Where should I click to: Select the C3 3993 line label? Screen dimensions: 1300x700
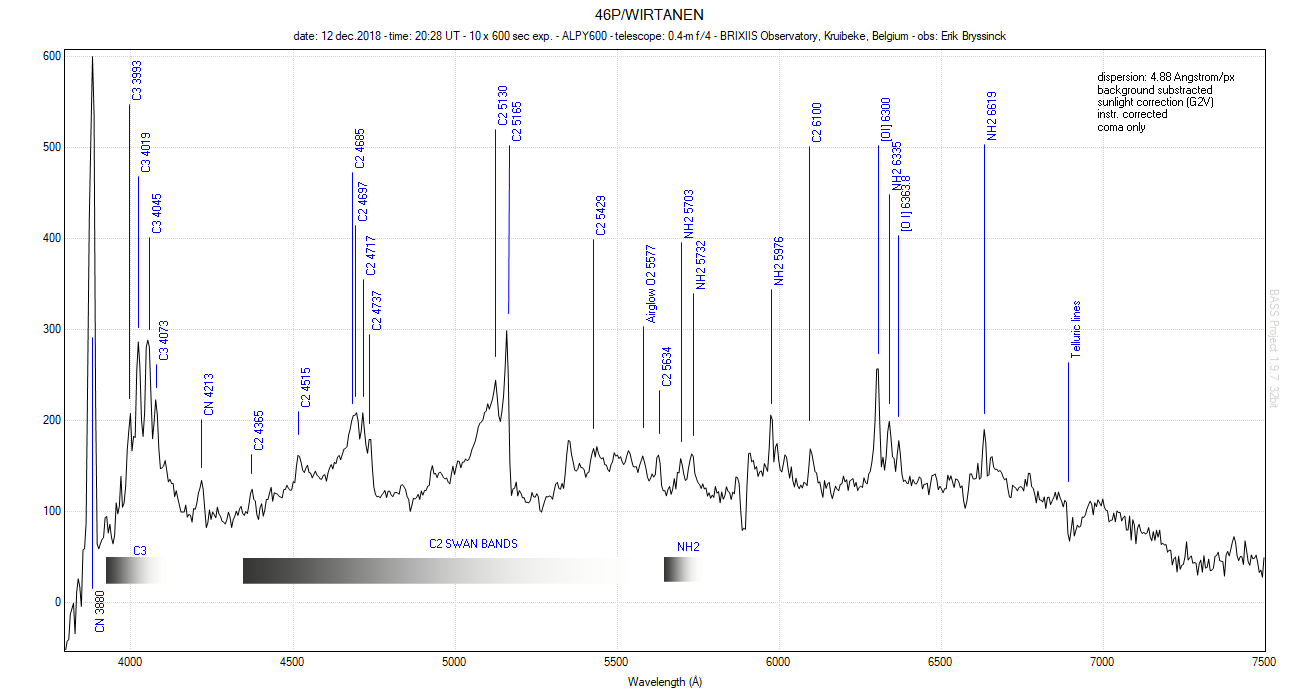click(x=137, y=81)
